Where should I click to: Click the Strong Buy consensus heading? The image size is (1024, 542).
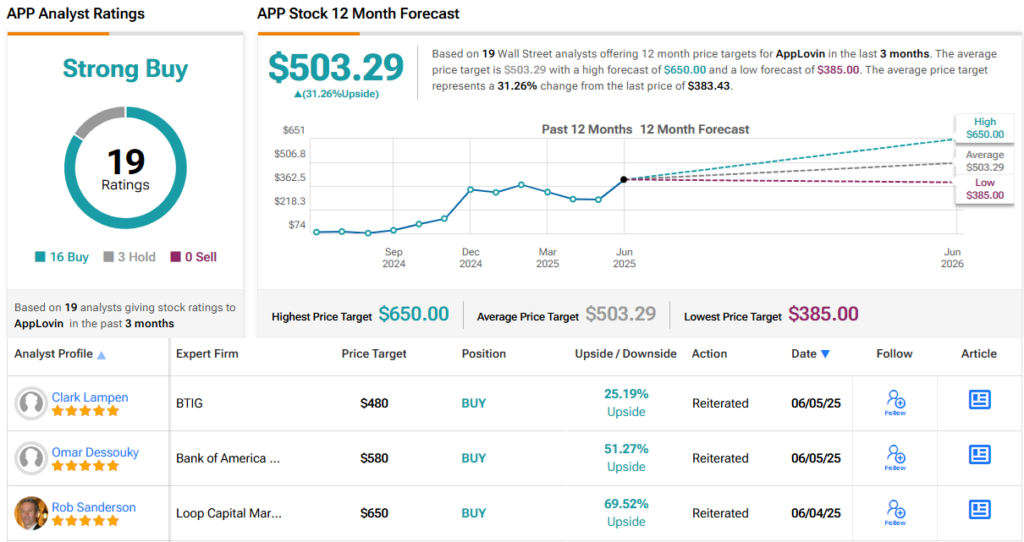125,69
